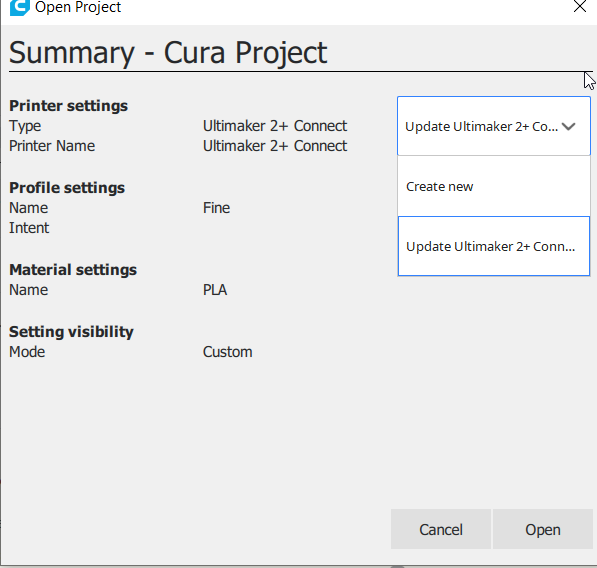The height and width of the screenshot is (568, 597).
Task: Click the profile name value Fine
Action: [x=216, y=208]
